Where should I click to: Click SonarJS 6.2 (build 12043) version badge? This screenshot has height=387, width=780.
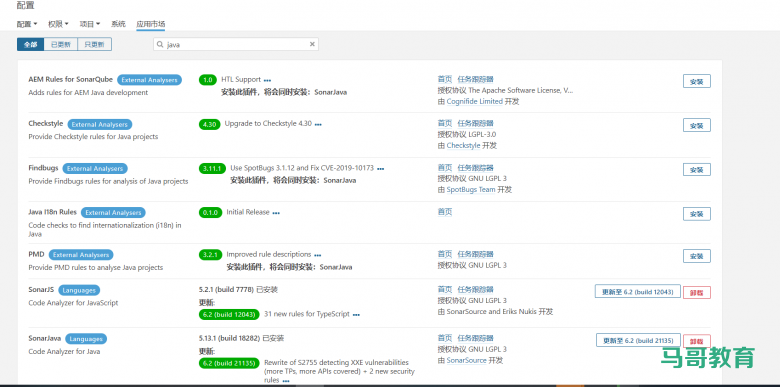[x=229, y=314]
